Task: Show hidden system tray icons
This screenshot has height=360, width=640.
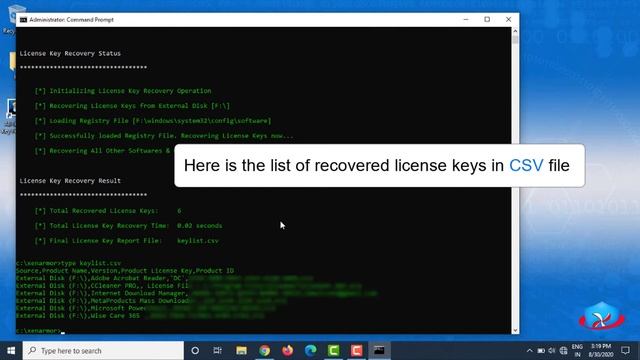Action: tap(529, 351)
